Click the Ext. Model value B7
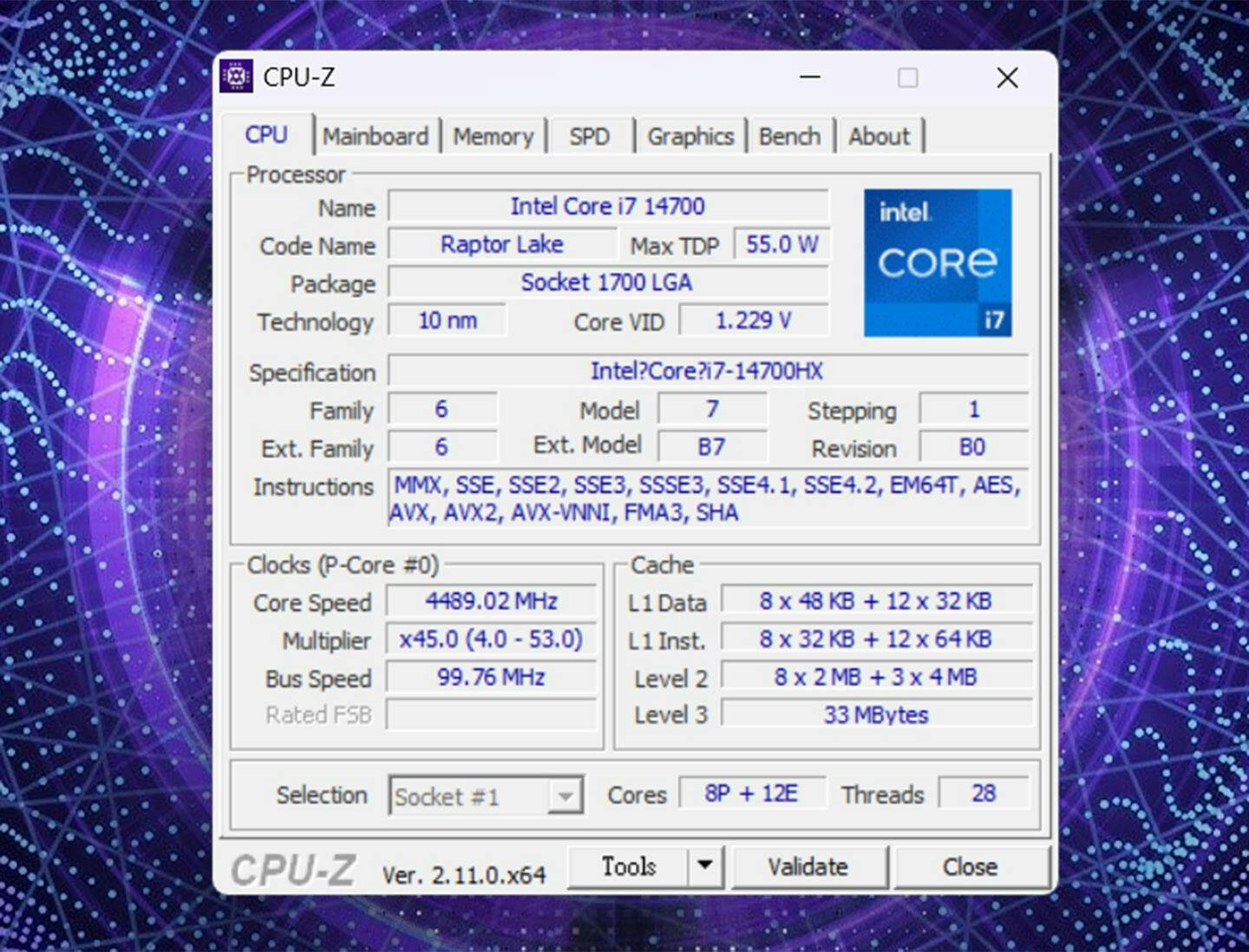The width and height of the screenshot is (1249, 952). pyautogui.click(x=712, y=447)
